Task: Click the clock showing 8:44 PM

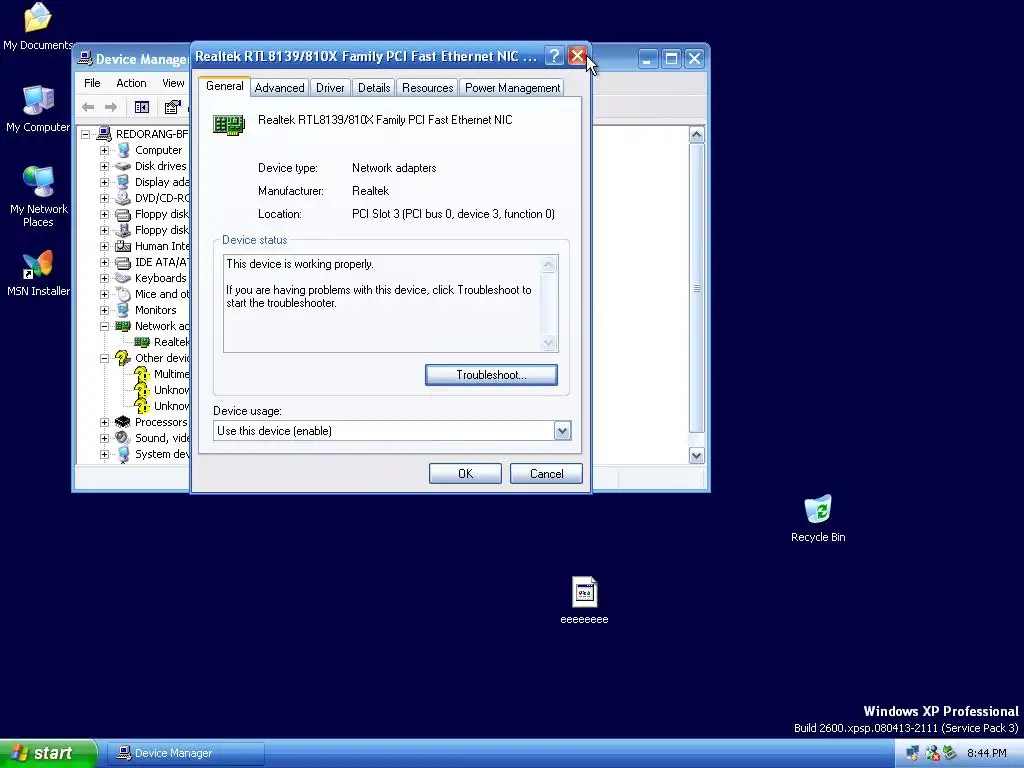Action: [x=987, y=753]
